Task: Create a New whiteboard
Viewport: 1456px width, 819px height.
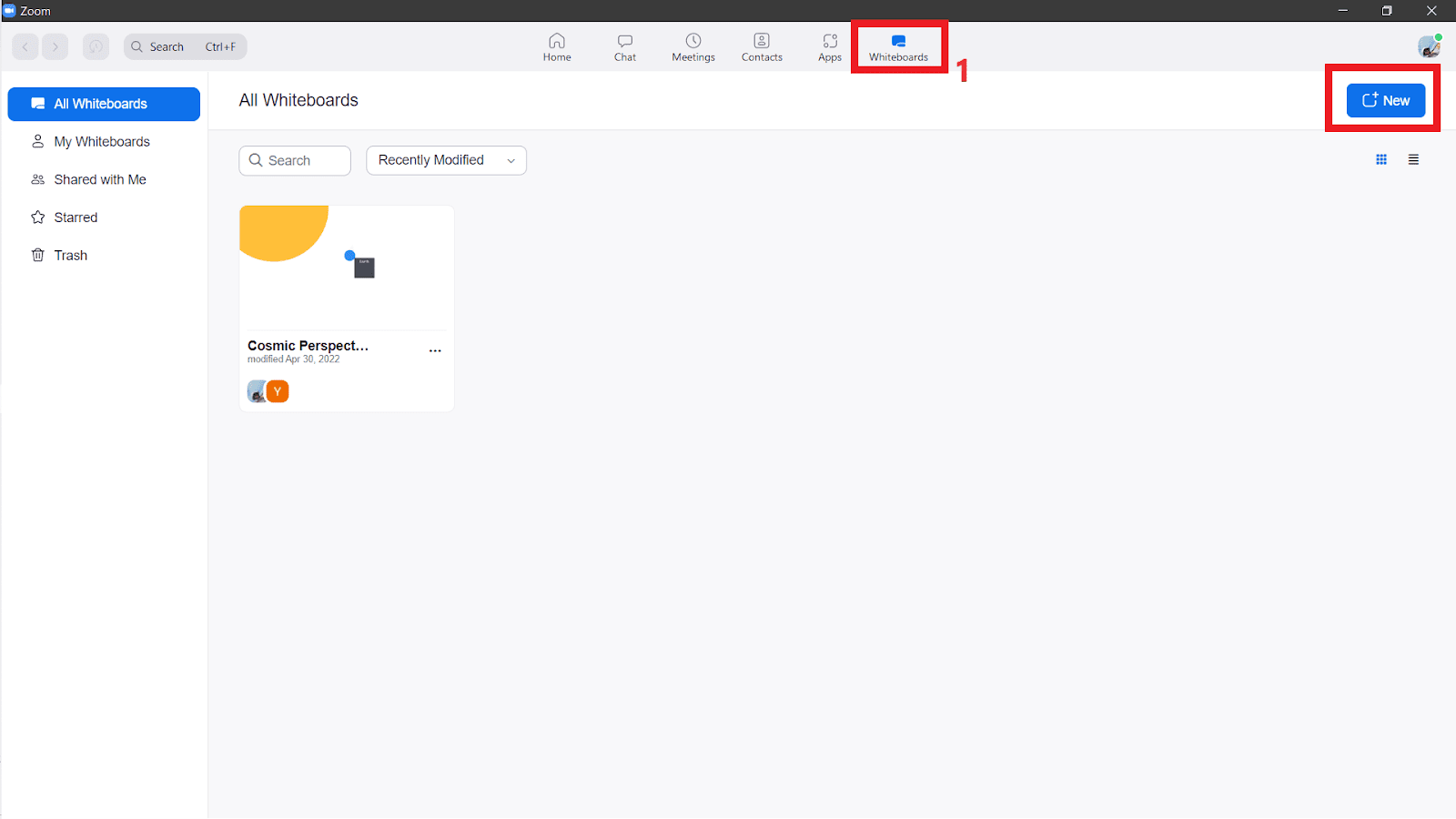Action: [1385, 100]
